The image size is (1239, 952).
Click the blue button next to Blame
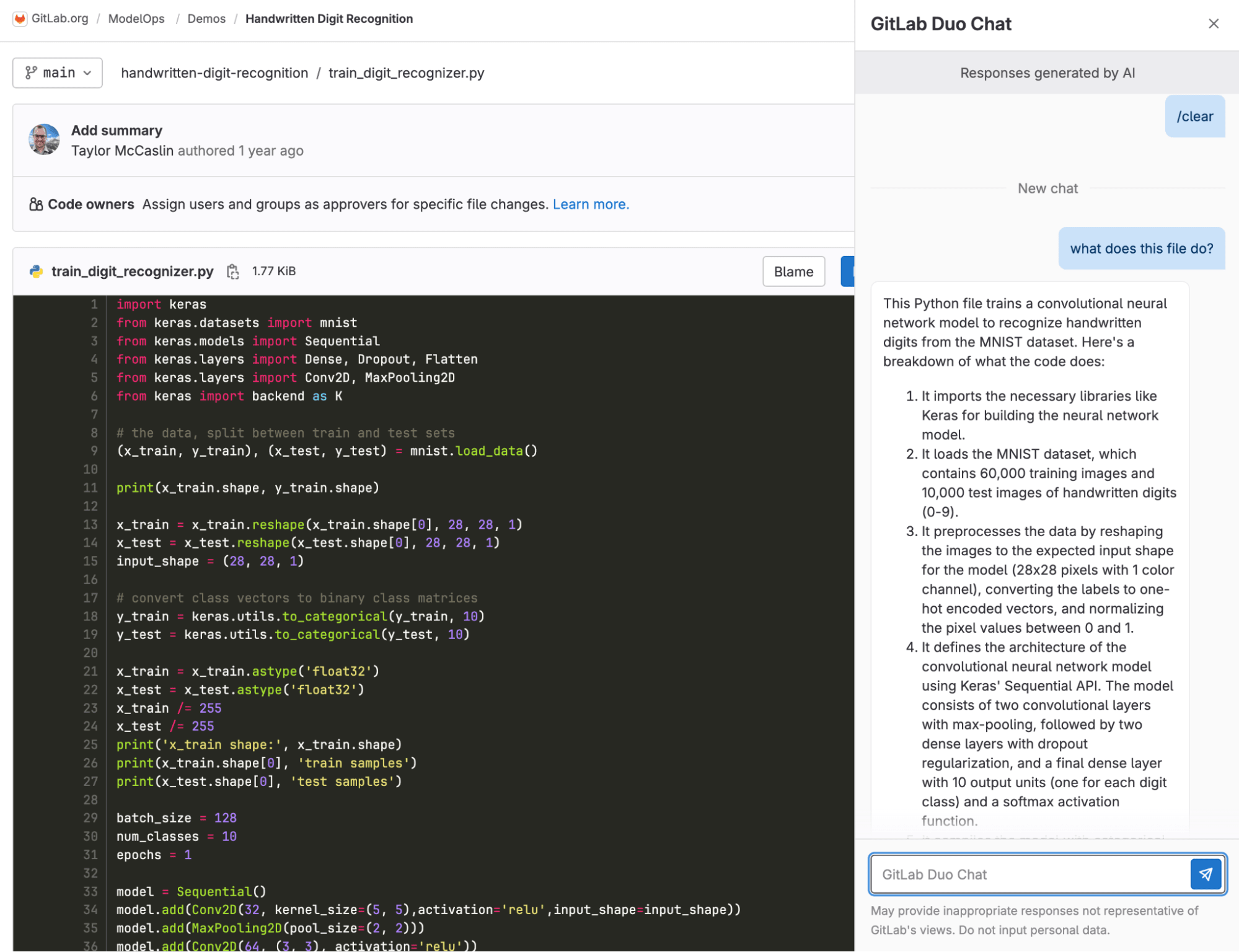(847, 271)
